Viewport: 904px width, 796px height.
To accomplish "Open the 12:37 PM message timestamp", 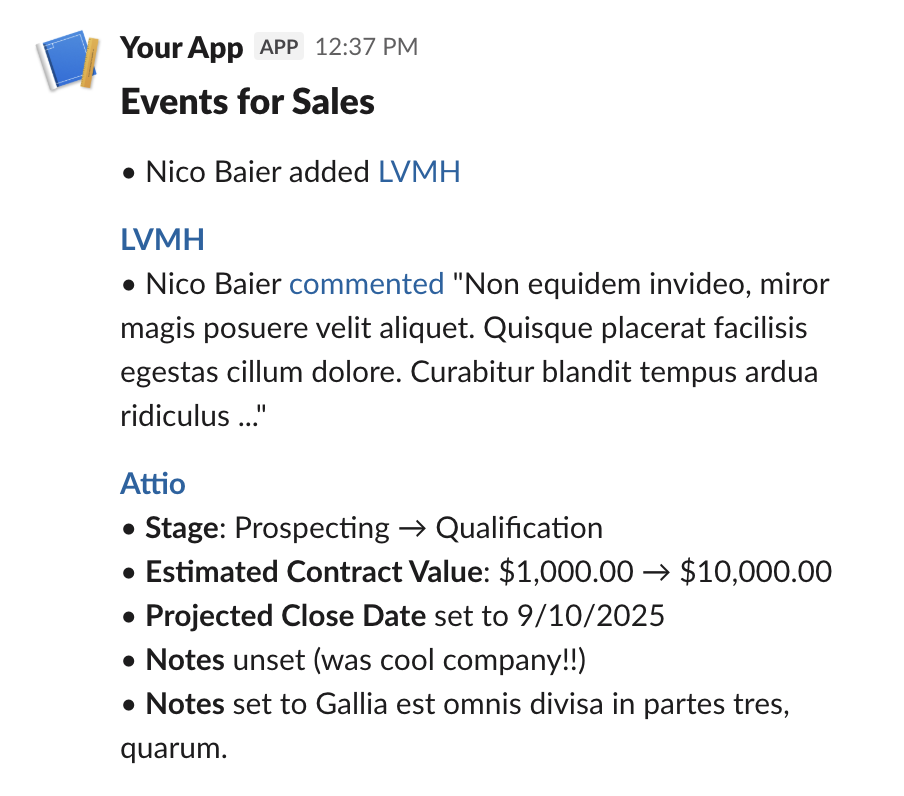I will point(366,47).
